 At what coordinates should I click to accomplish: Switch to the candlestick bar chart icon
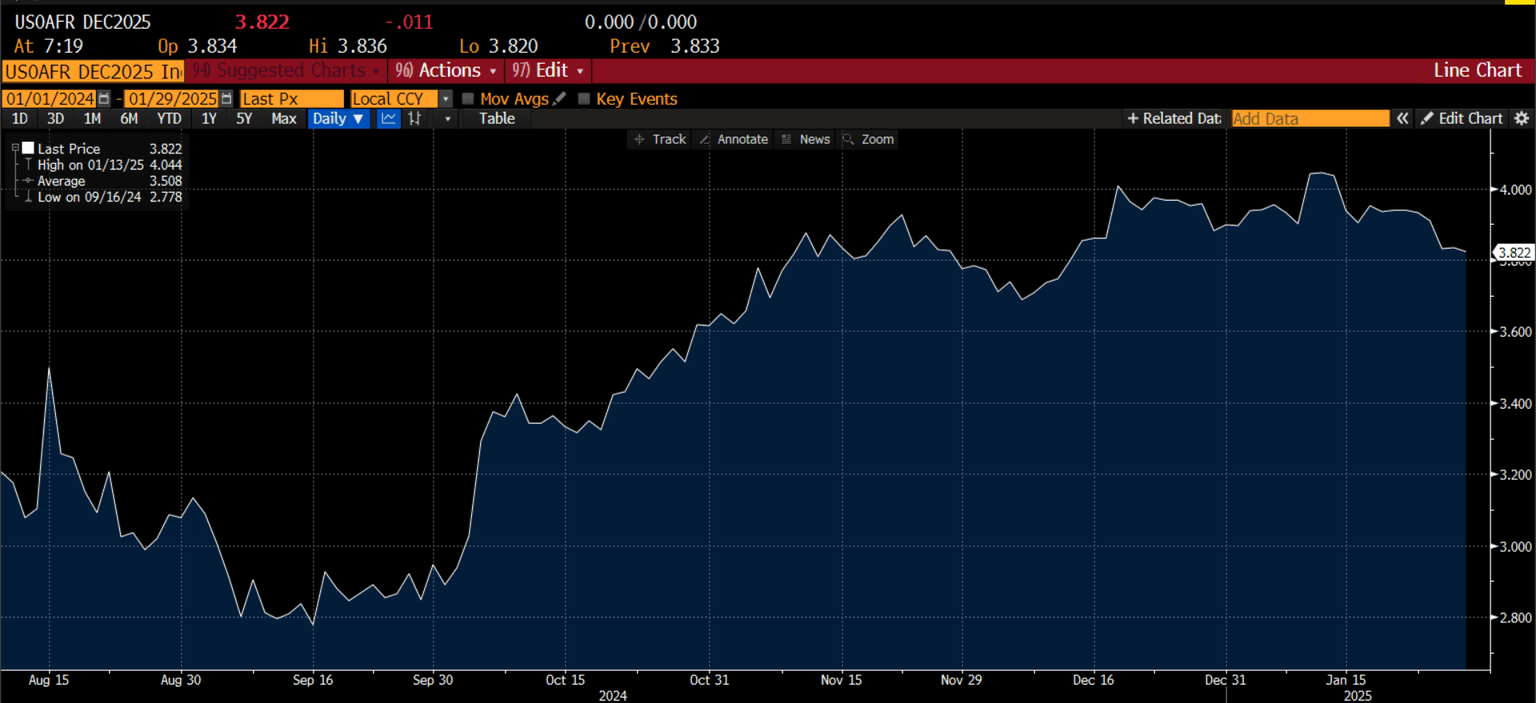click(x=415, y=118)
